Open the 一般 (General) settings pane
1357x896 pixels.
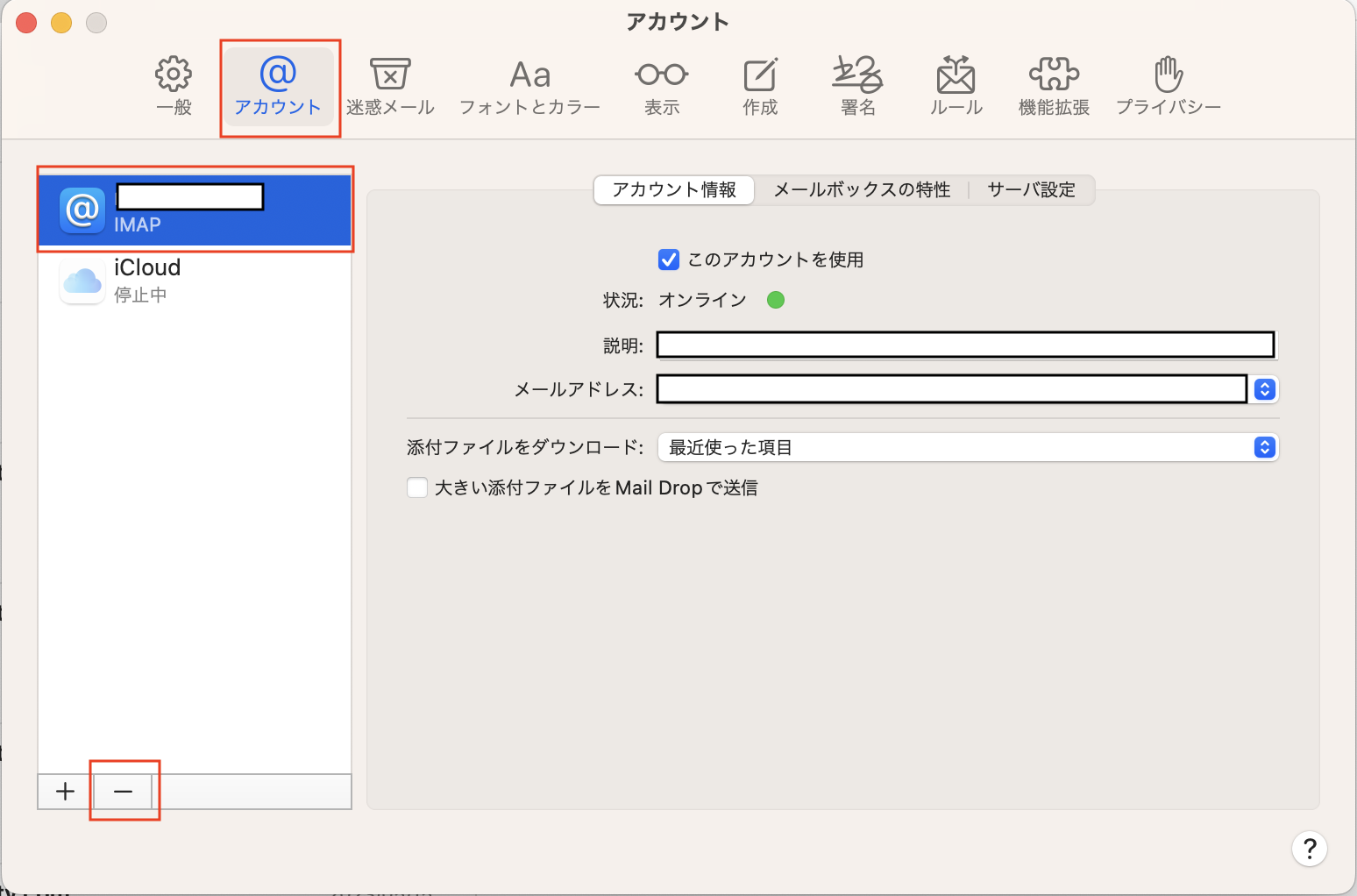(x=174, y=87)
